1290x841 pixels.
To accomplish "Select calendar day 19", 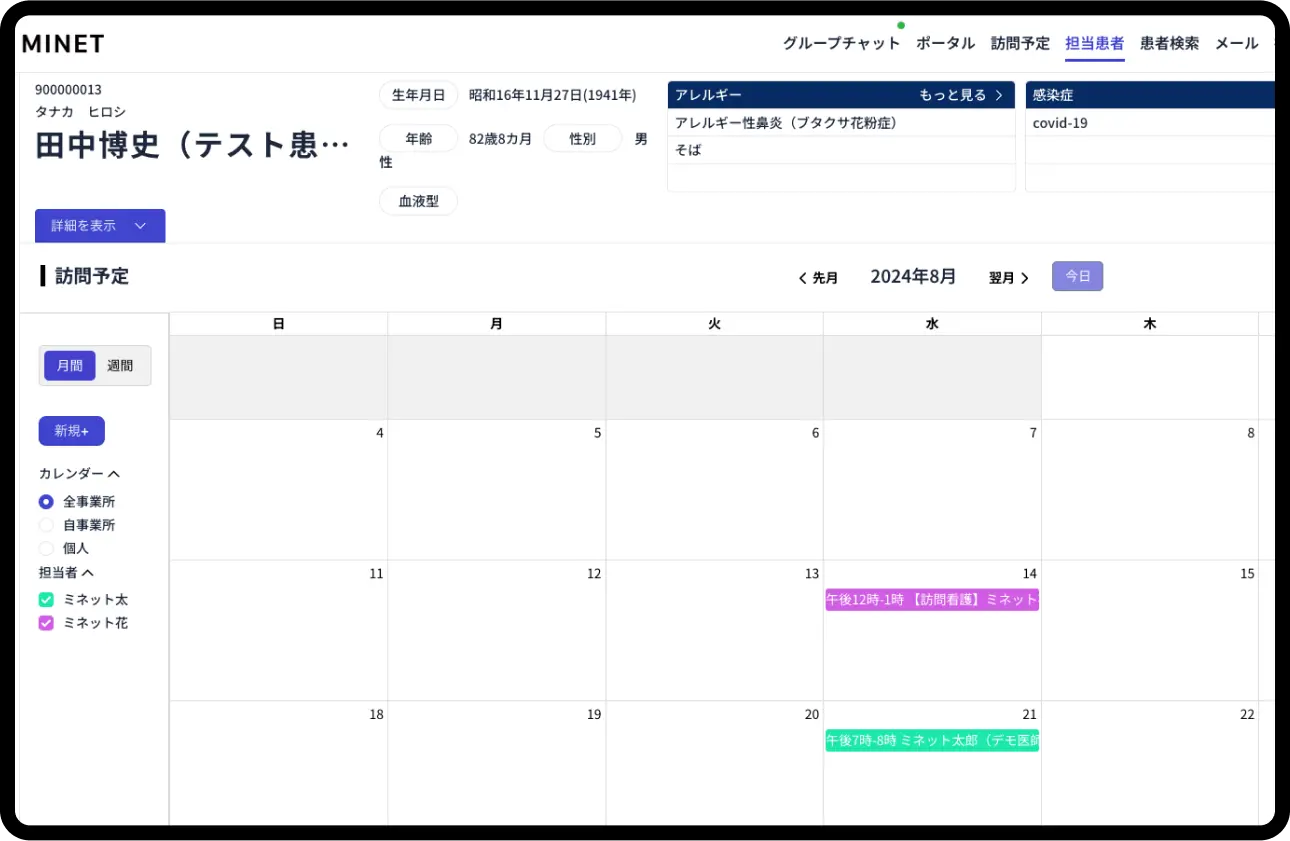I will (x=496, y=765).
